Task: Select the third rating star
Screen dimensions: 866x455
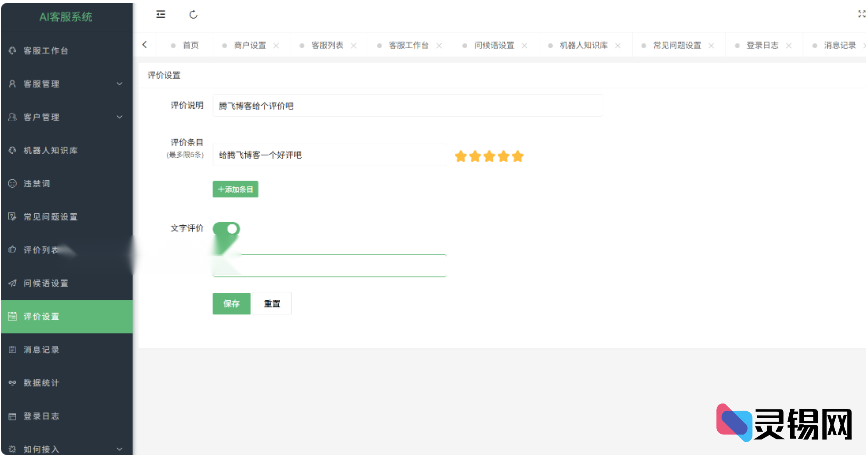Action: 489,156
